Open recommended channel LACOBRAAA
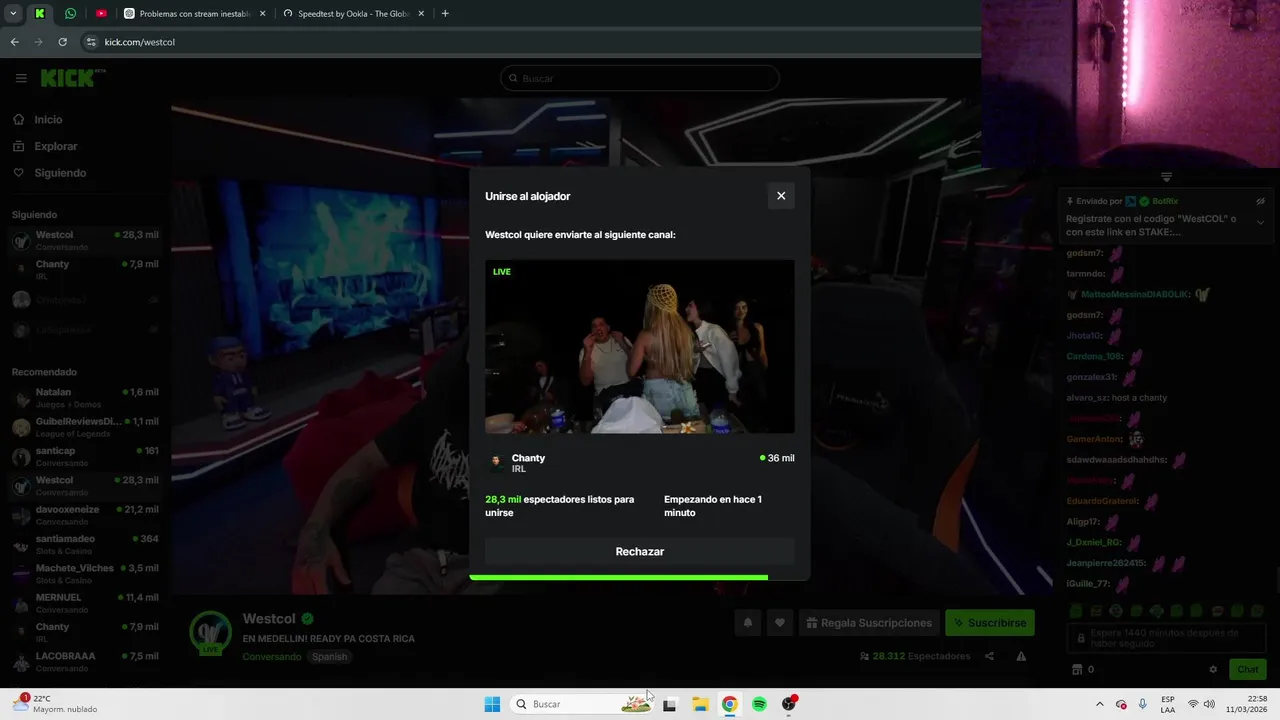The image size is (1280, 720). (85, 662)
